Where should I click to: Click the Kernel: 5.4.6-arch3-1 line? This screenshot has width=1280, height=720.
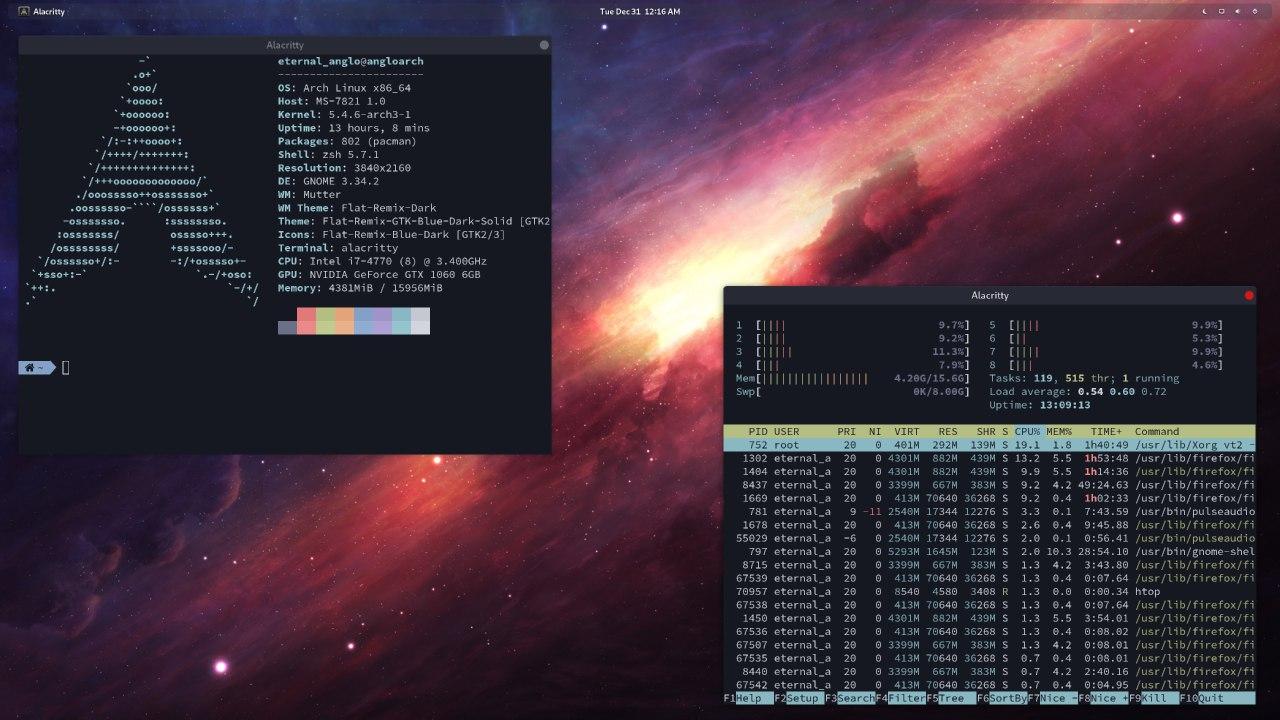tap(344, 115)
